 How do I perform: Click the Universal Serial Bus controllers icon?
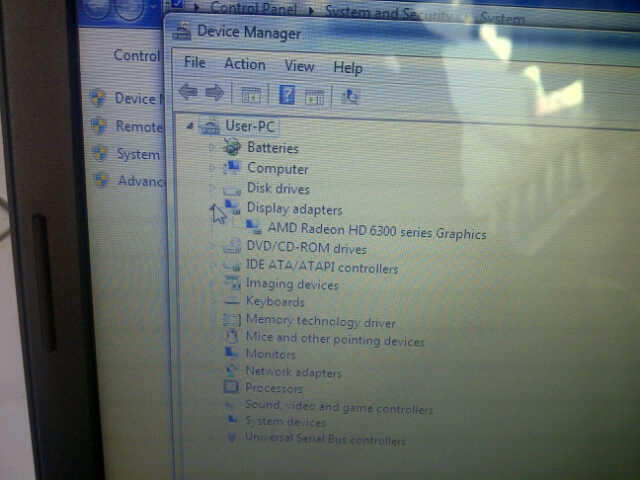coord(231,437)
